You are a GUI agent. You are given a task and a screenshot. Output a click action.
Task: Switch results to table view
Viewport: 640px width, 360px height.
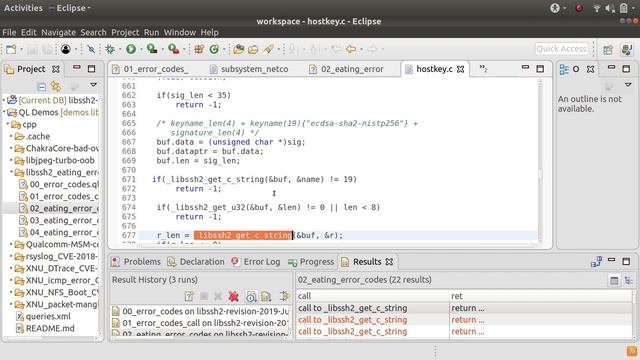click(x=614, y=280)
